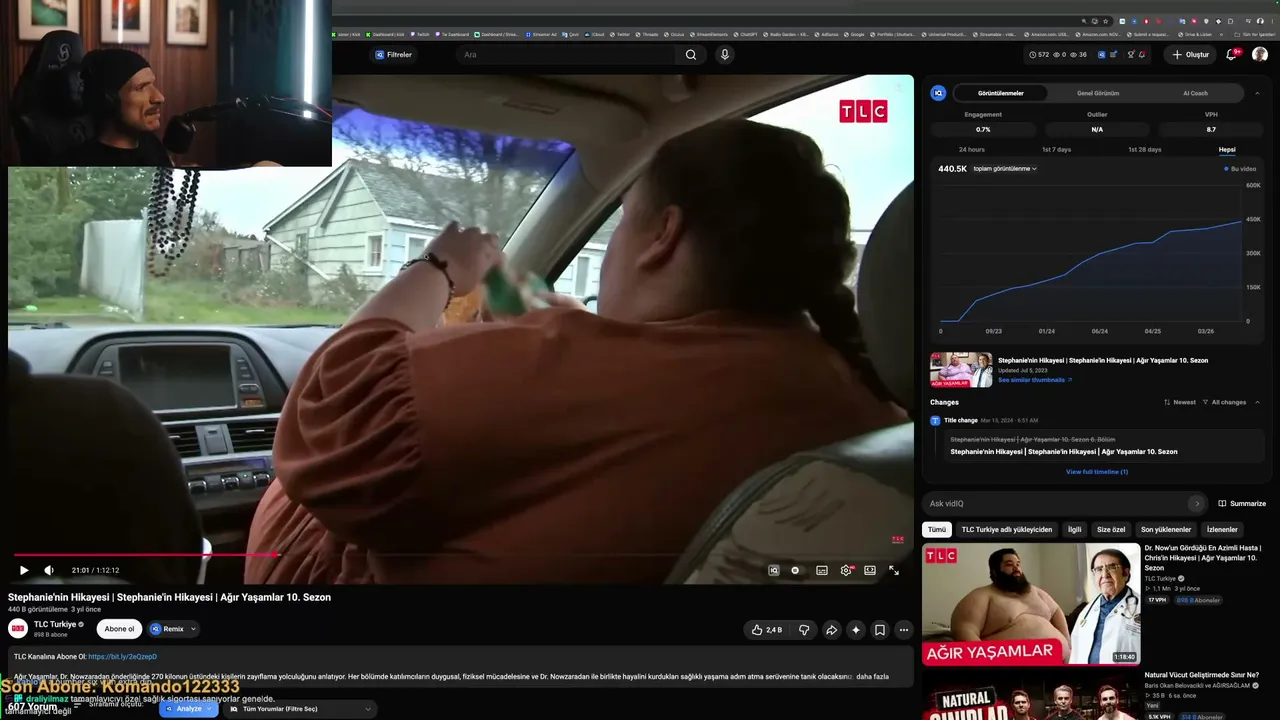
Task: Click the vidIQ trophy icon in the top toolbar
Action: [1131, 55]
